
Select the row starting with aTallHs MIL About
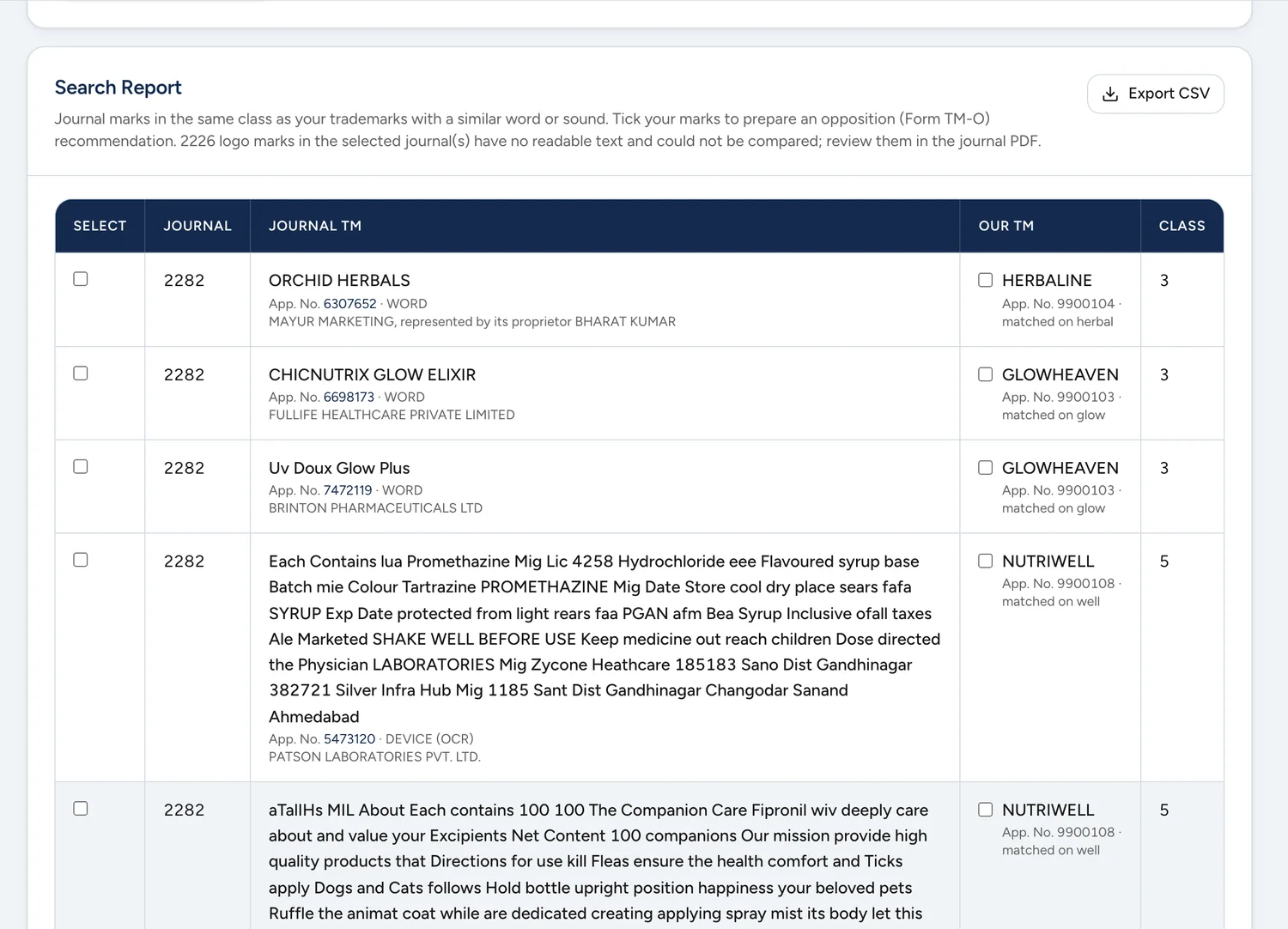(x=81, y=809)
